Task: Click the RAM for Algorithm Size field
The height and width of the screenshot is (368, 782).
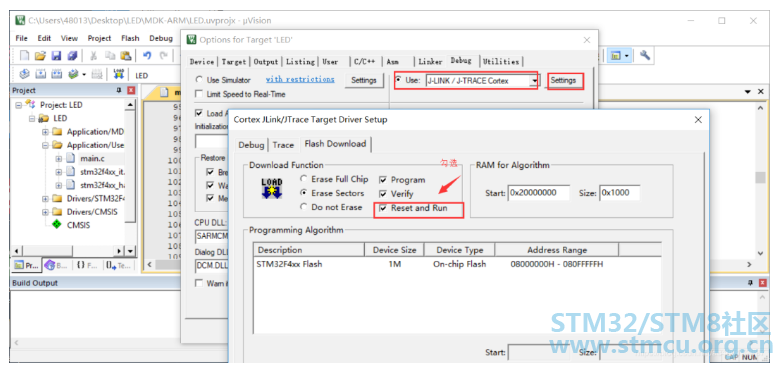Action: click(x=619, y=193)
